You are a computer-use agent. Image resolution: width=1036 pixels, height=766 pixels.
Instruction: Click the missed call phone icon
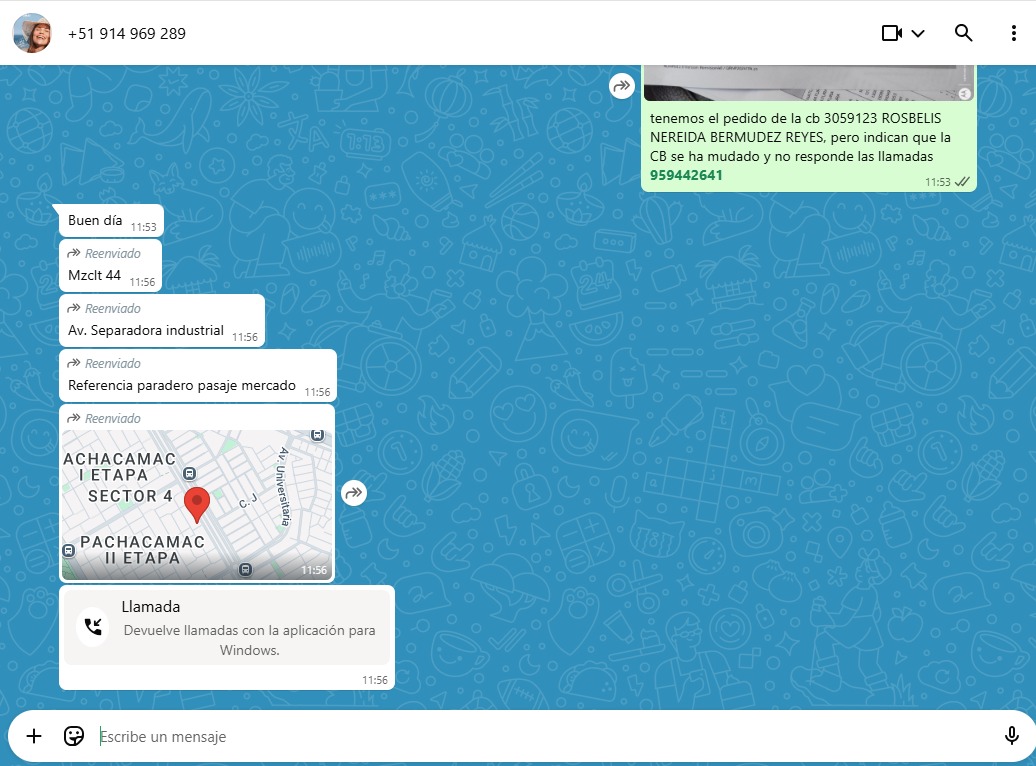(93, 627)
